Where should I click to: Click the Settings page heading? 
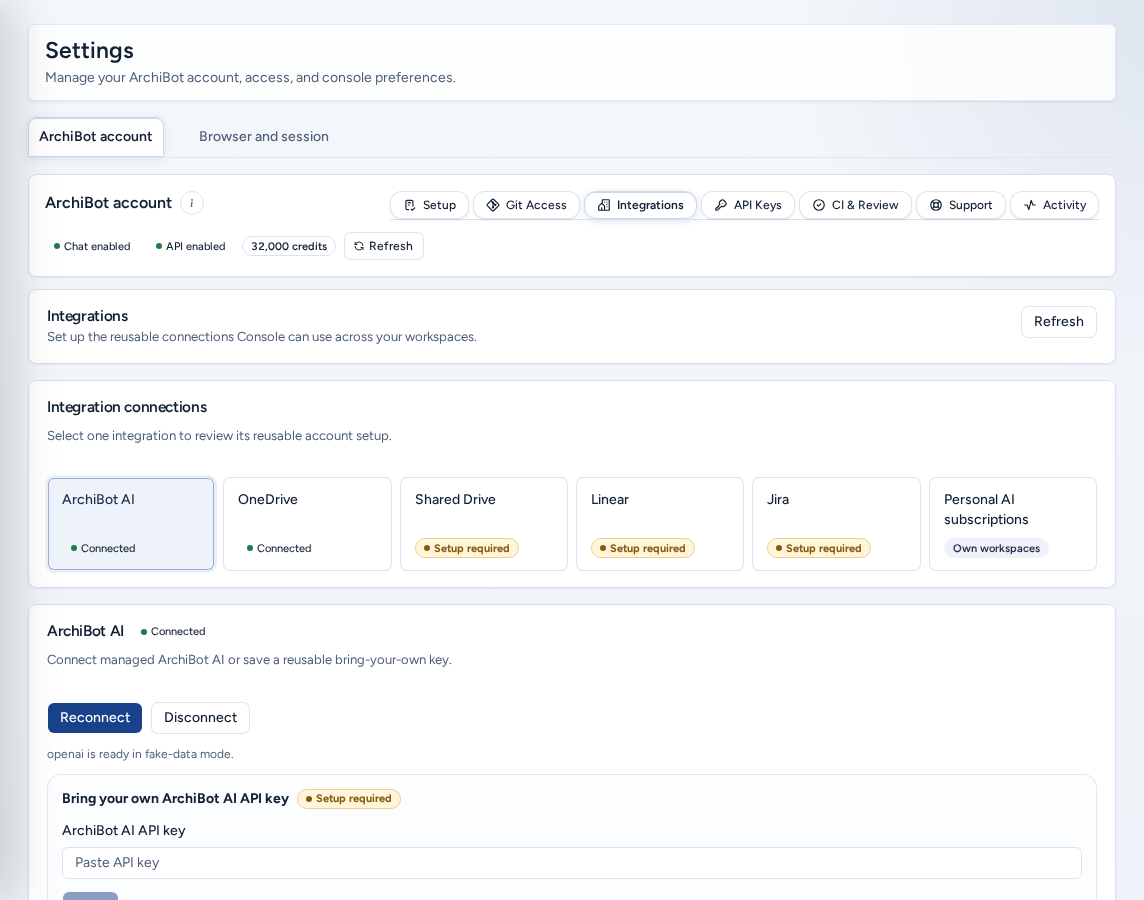tap(90, 50)
